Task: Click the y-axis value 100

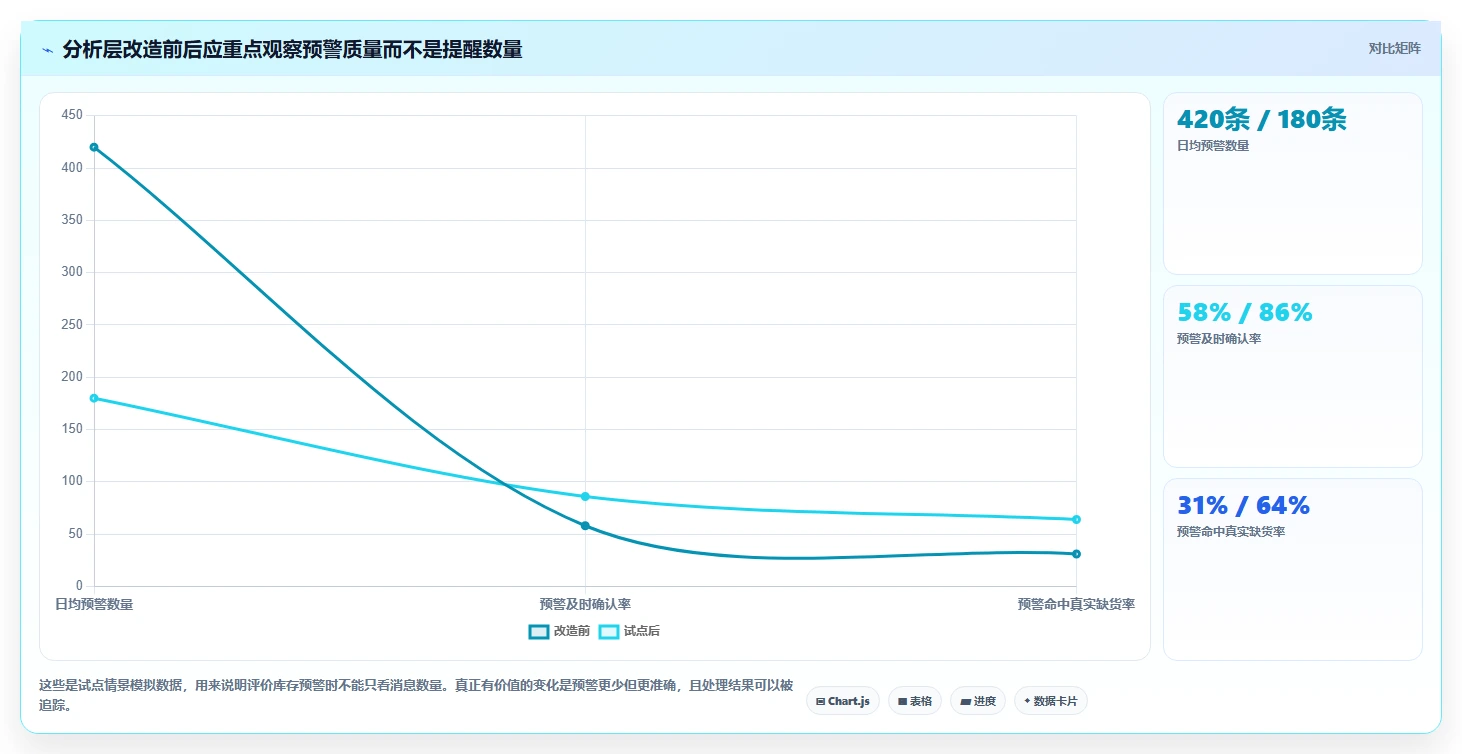Action: [72, 481]
